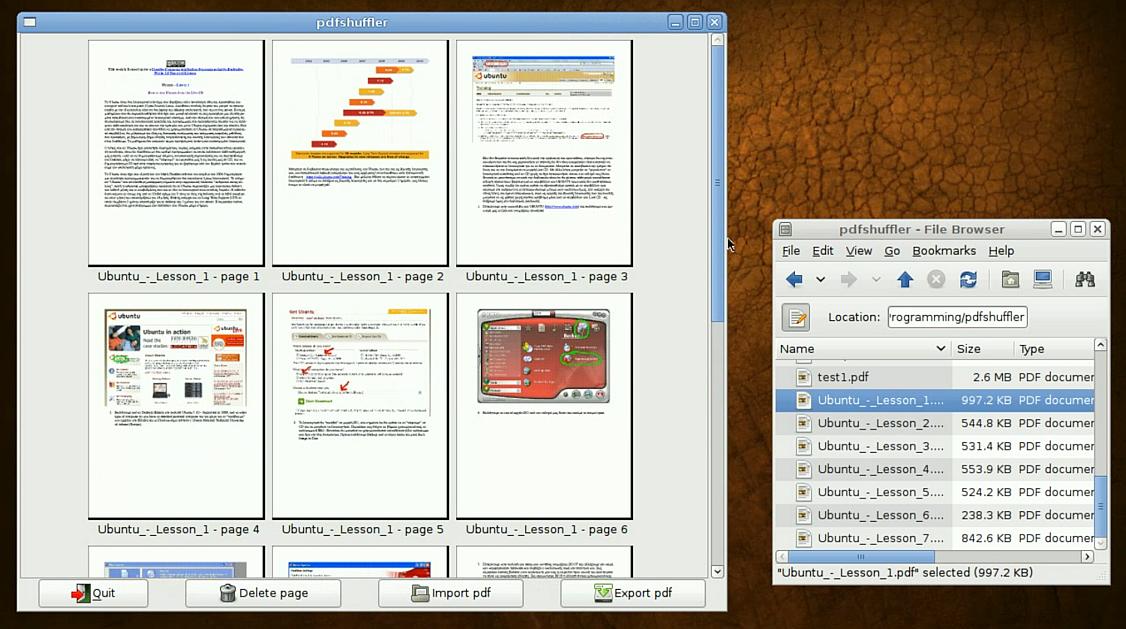1126x629 pixels.
Task: Click pdfshuffler vertical scrollbar thumb
Action: (717, 184)
